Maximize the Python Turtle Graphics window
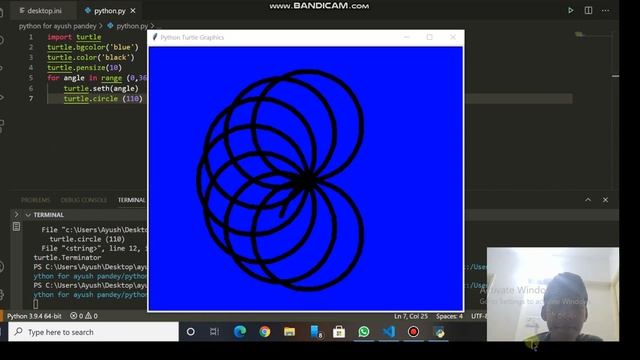640x360 pixels. (x=429, y=37)
